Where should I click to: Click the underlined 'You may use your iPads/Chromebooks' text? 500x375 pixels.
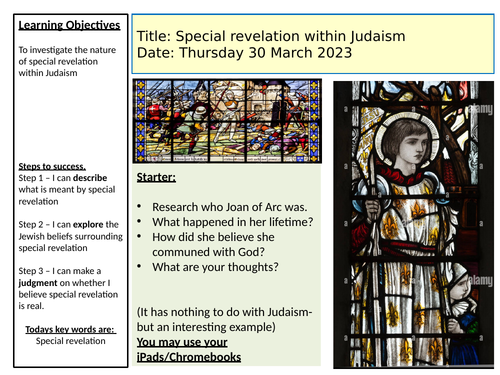[x=189, y=349]
